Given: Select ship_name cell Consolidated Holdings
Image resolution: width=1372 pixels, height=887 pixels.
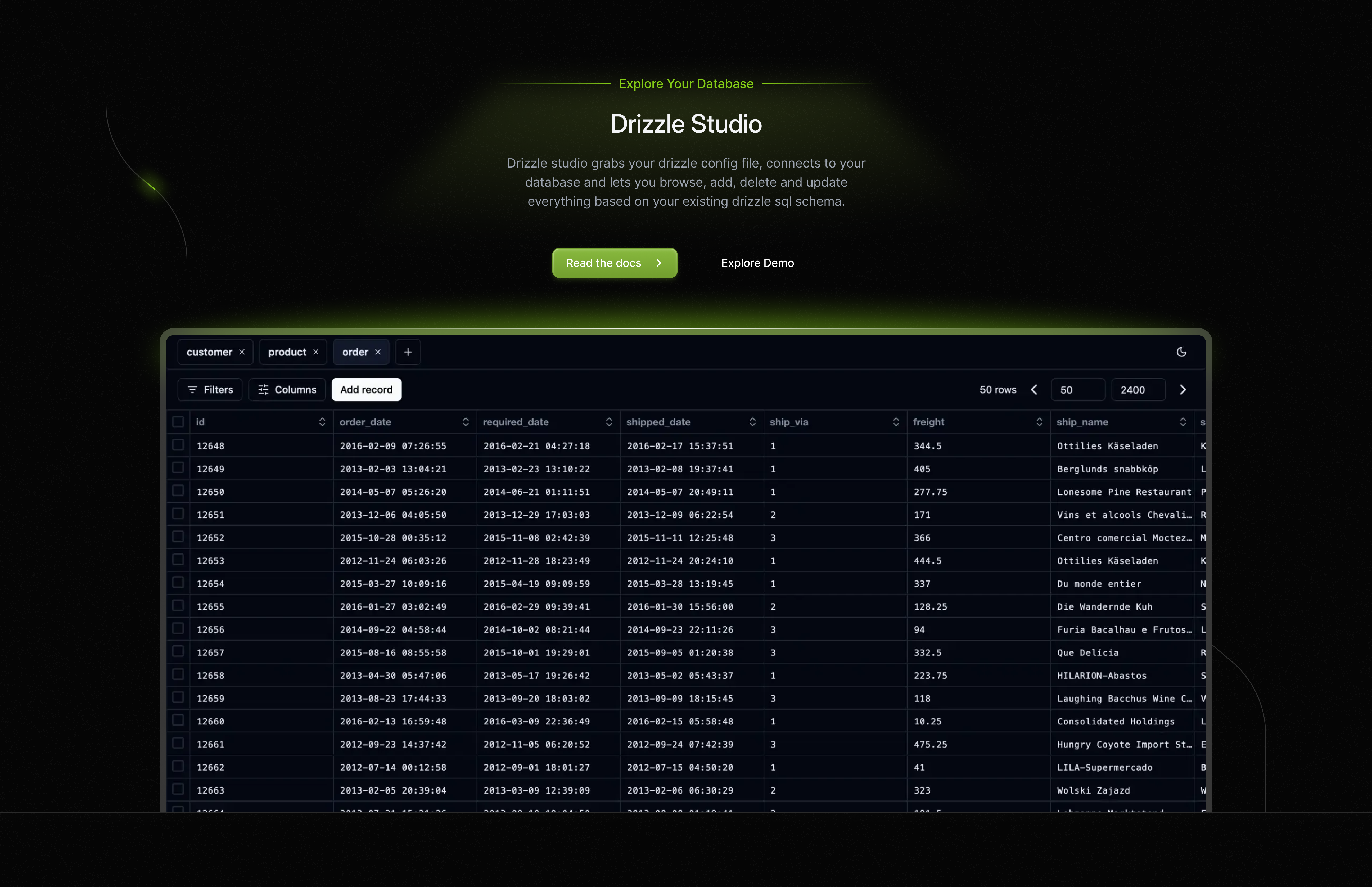Looking at the screenshot, I should point(1122,721).
